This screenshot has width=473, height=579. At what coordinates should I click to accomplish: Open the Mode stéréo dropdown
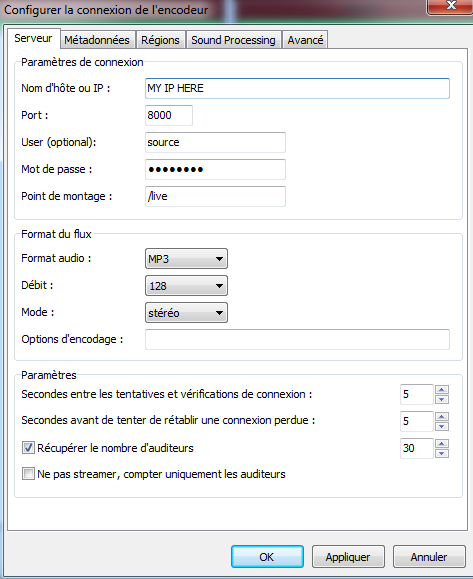point(186,312)
